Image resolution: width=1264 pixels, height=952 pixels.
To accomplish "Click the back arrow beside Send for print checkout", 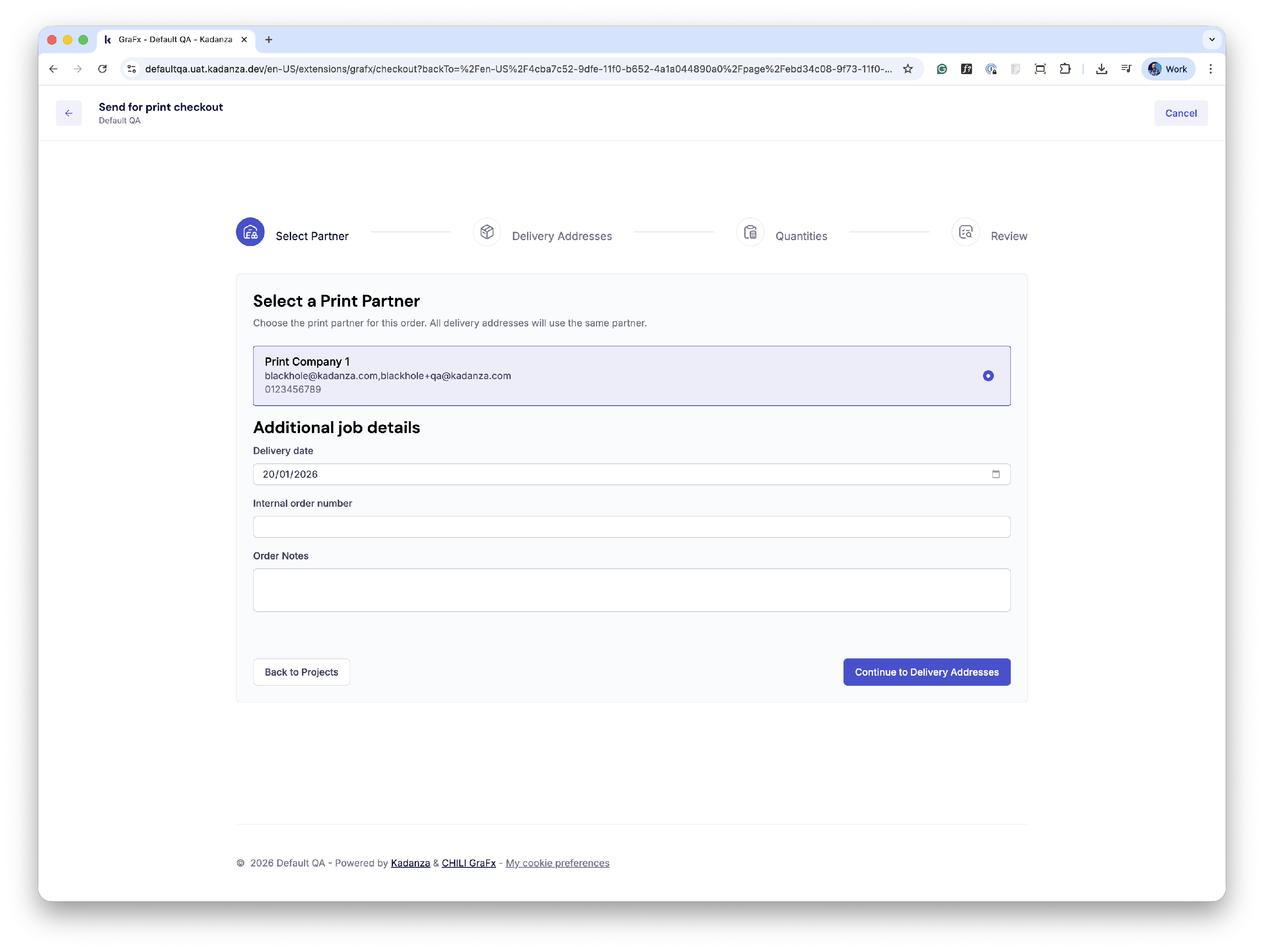I will [x=69, y=113].
